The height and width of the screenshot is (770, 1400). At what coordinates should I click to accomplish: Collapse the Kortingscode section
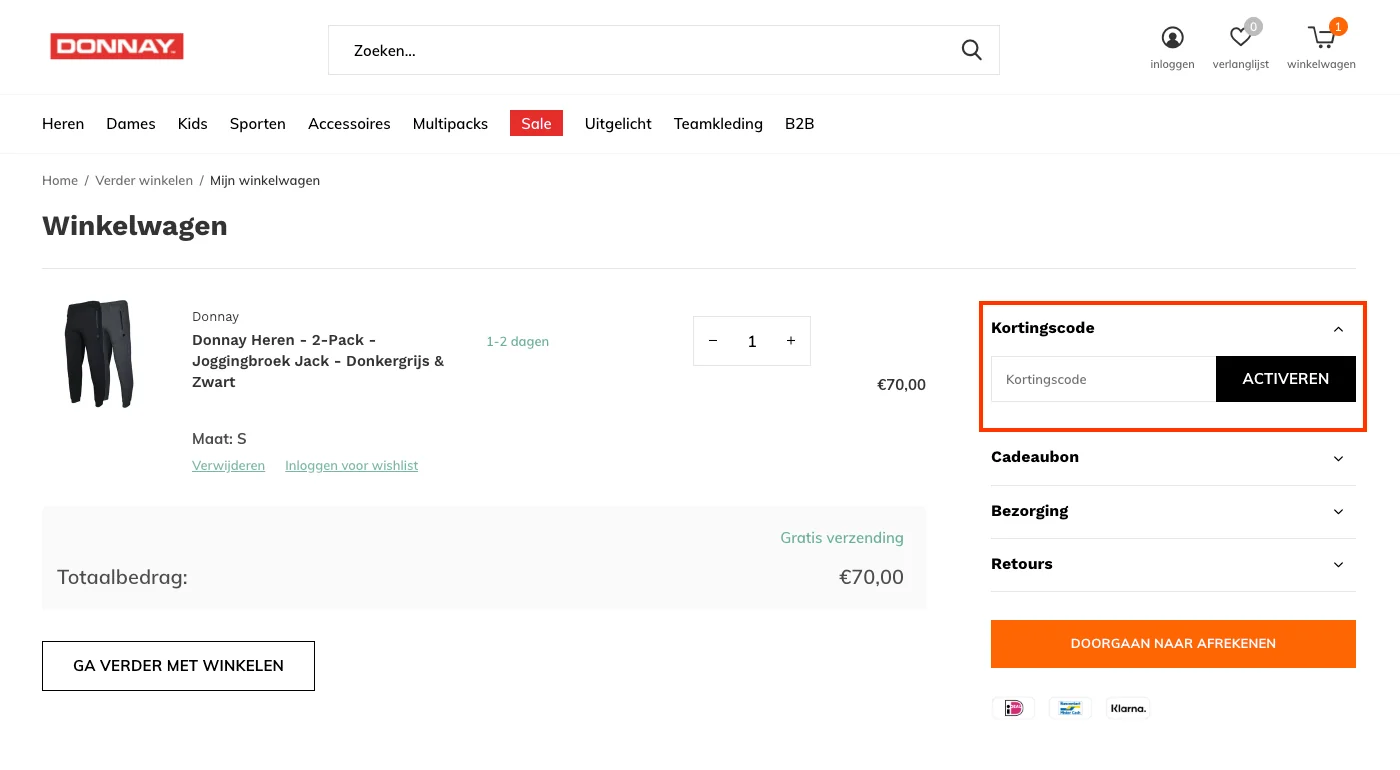point(1338,328)
